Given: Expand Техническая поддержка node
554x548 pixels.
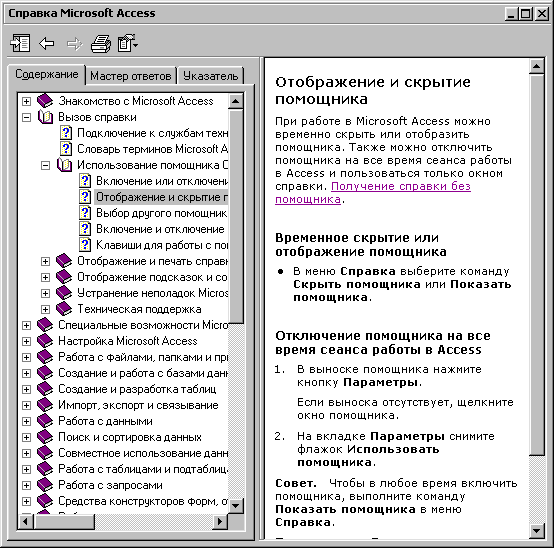Looking at the screenshot, I should pyautogui.click(x=46, y=310).
